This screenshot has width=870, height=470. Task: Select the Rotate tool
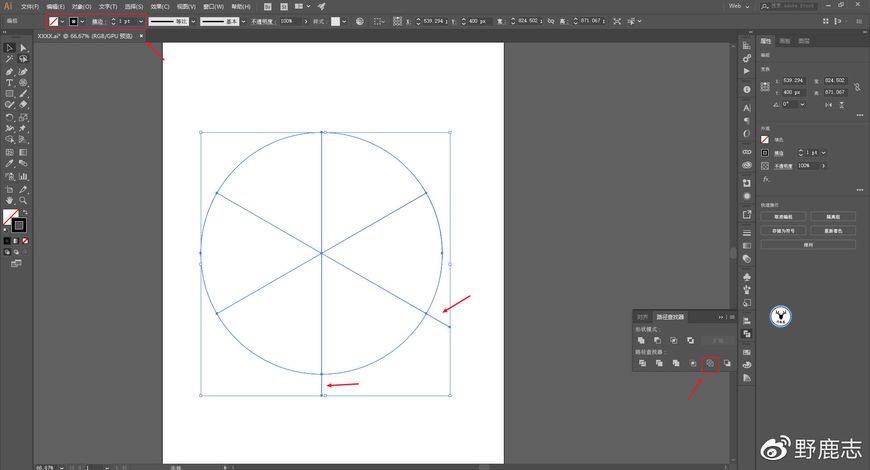tap(9, 118)
